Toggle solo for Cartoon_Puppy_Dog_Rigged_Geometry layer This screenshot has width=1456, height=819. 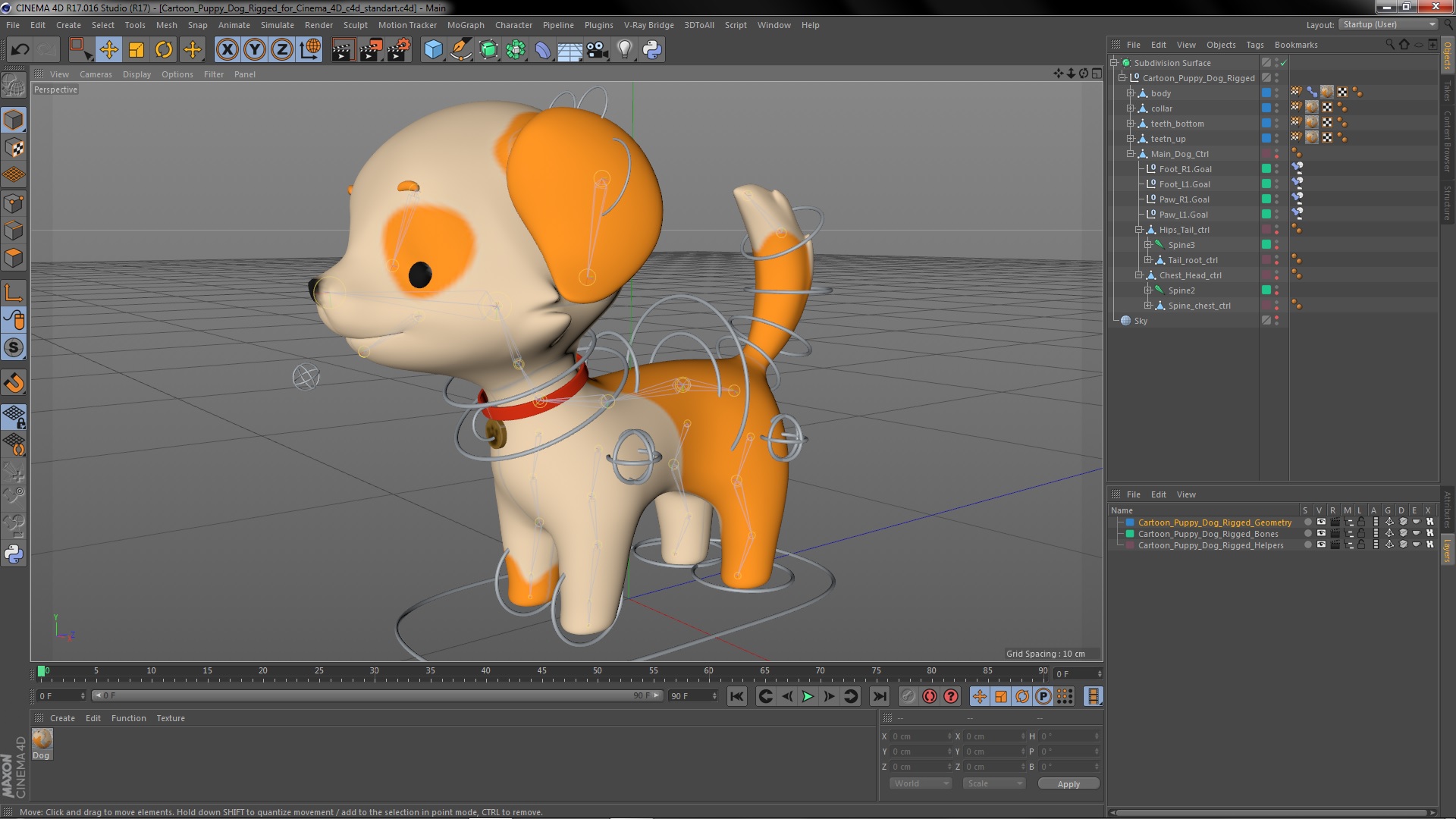1307,522
